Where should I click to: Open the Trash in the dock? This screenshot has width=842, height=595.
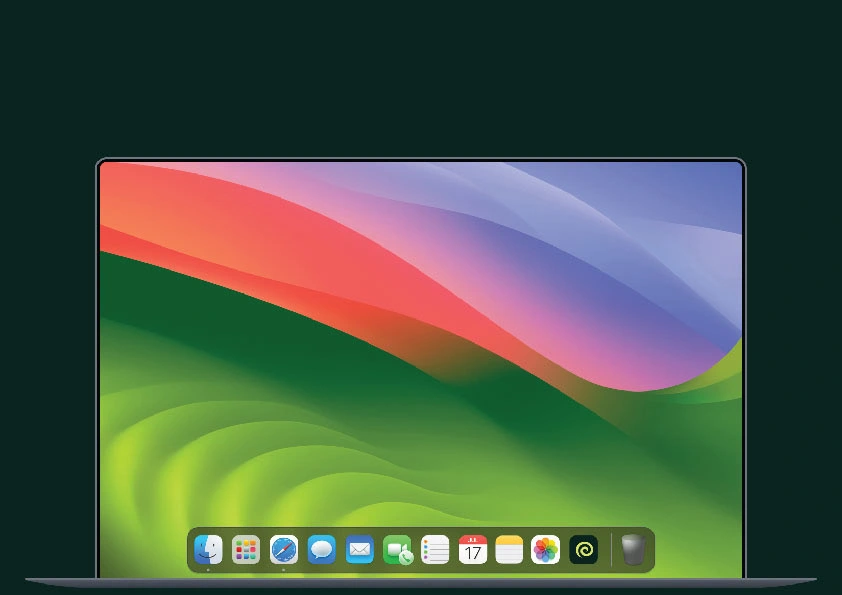[633, 549]
